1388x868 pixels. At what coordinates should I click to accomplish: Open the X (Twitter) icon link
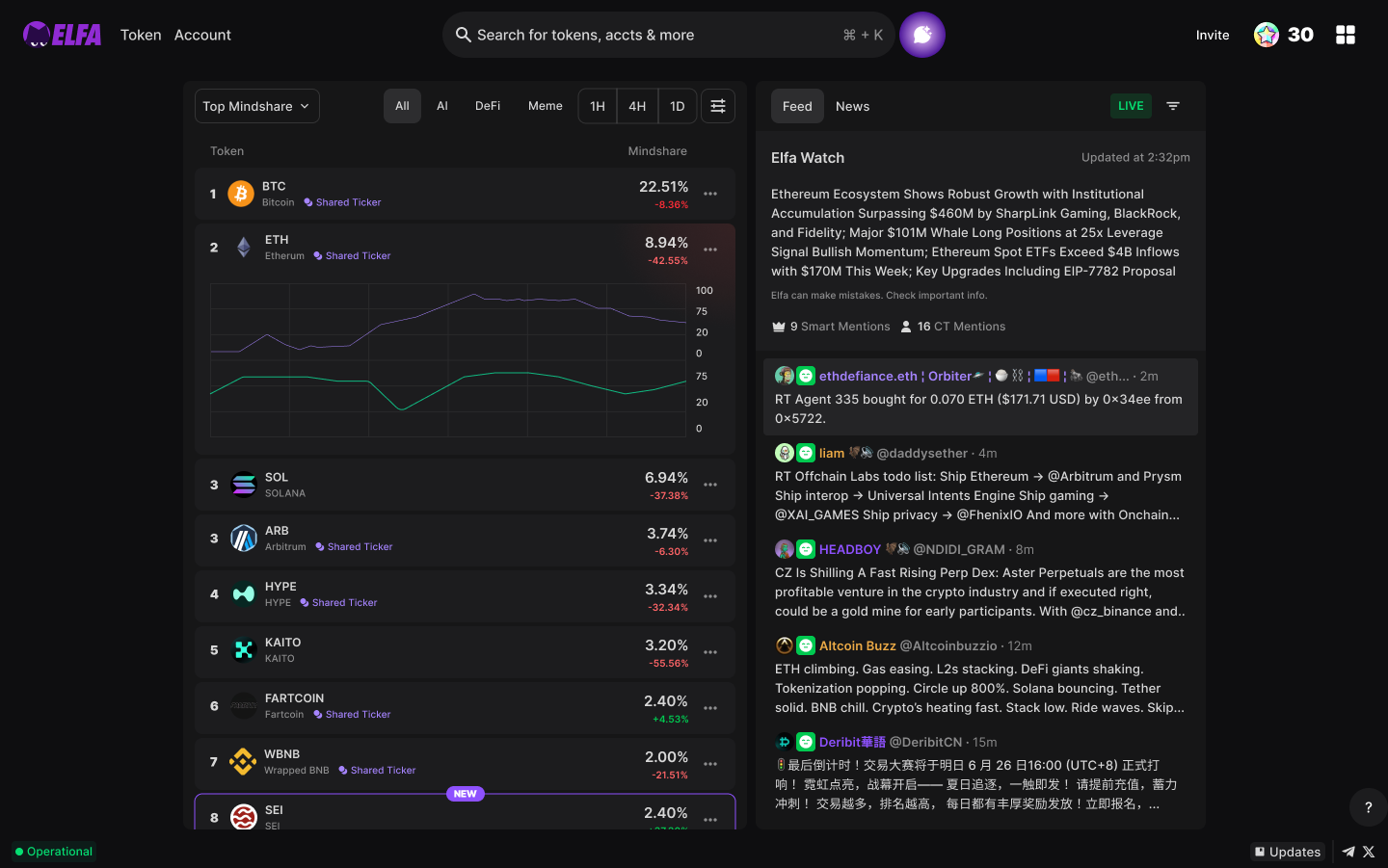pyautogui.click(x=1369, y=852)
